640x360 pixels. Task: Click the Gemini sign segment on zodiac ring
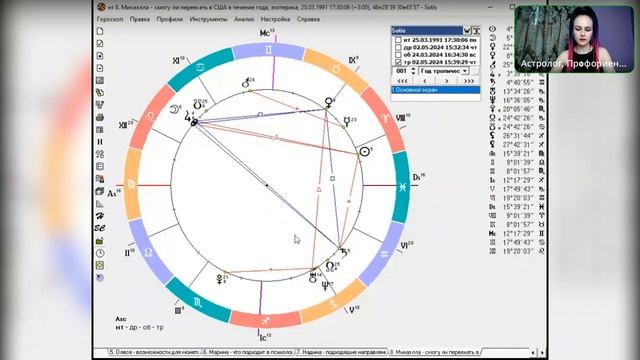click(x=268, y=51)
